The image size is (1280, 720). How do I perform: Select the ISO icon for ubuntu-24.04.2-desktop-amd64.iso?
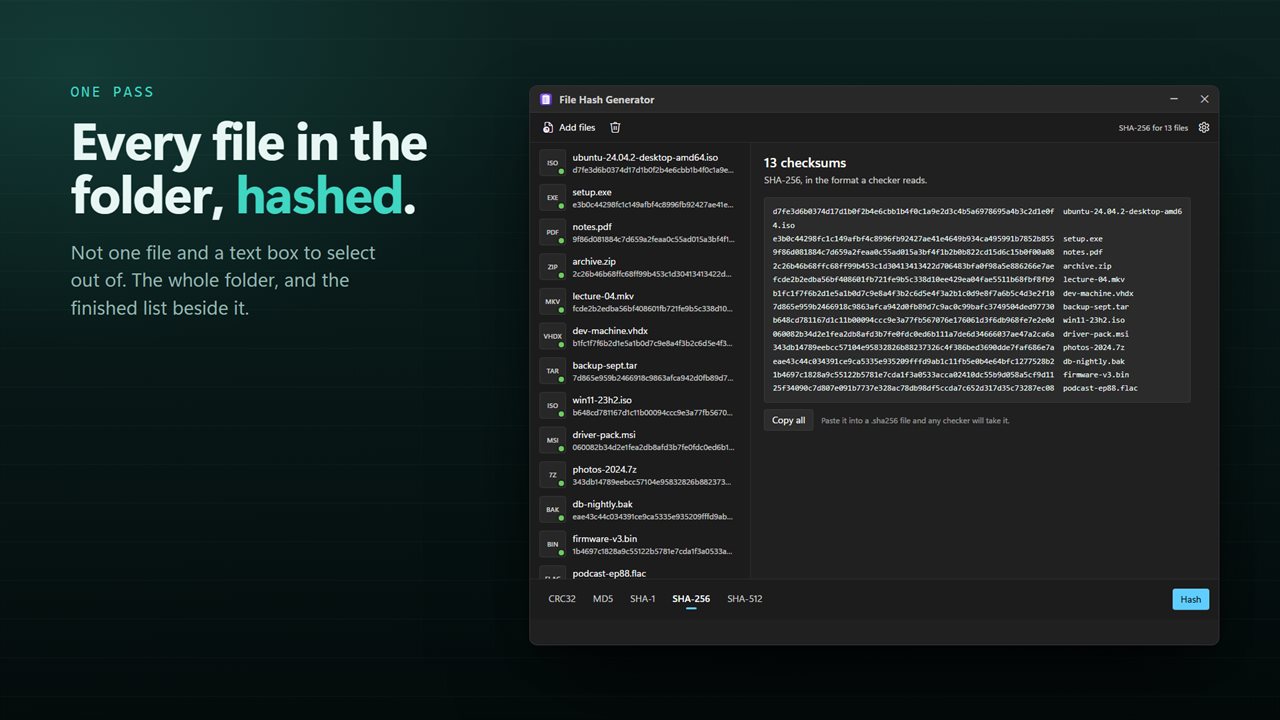(552, 163)
